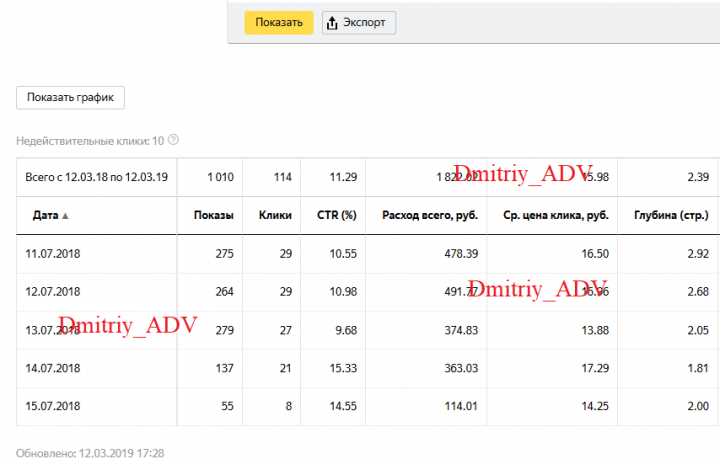Sort table by Показы column

point(214,215)
